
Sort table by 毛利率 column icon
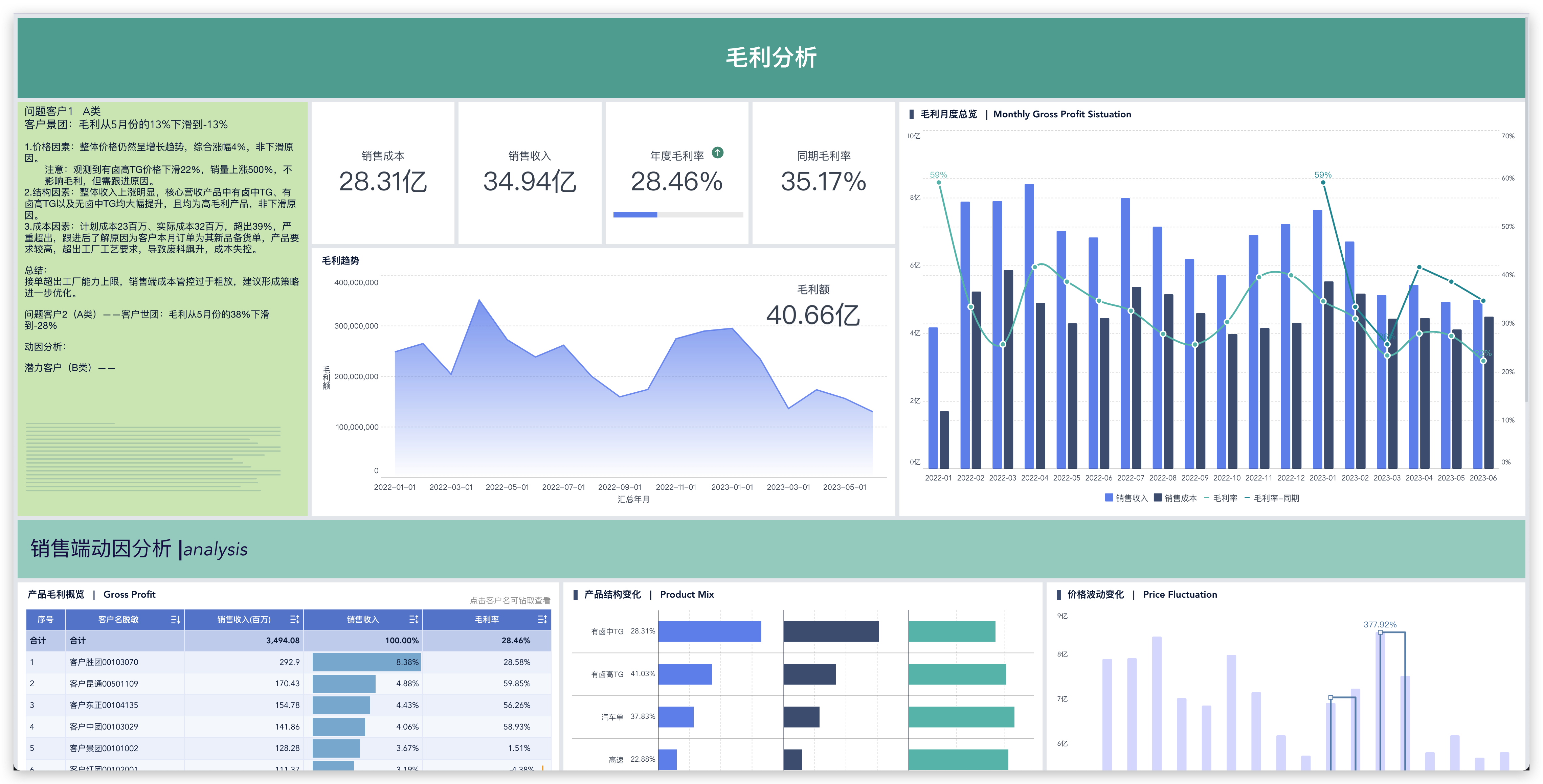pyautogui.click(x=542, y=619)
